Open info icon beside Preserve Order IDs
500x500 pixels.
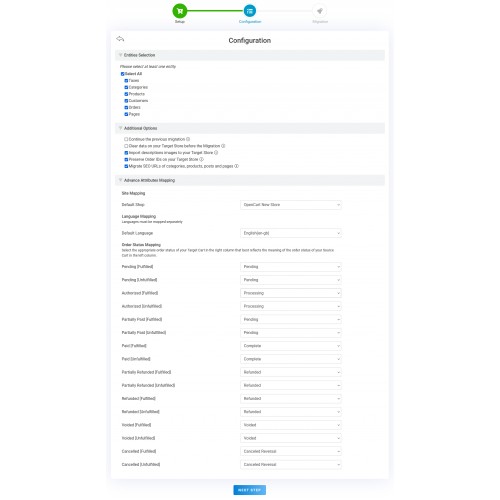201,159
